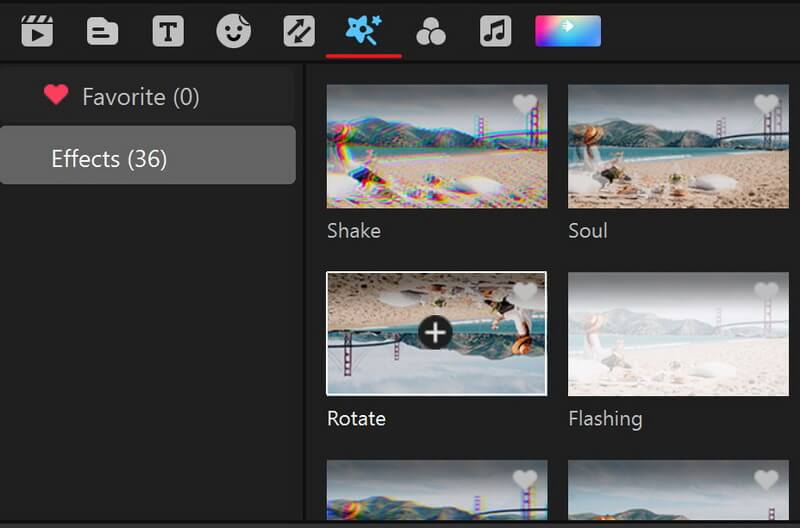Screen dimensions: 800x528
Task: Click the Rotate effect label
Action: point(357,418)
